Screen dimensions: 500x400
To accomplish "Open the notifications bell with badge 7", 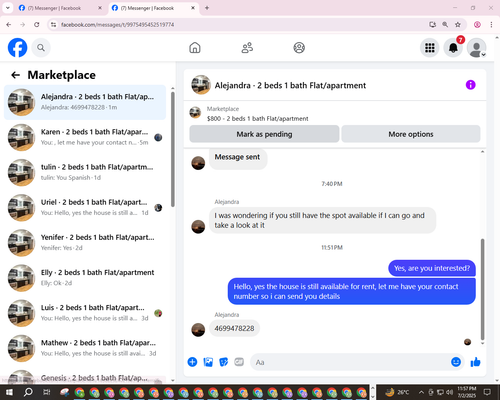I will coord(453,48).
